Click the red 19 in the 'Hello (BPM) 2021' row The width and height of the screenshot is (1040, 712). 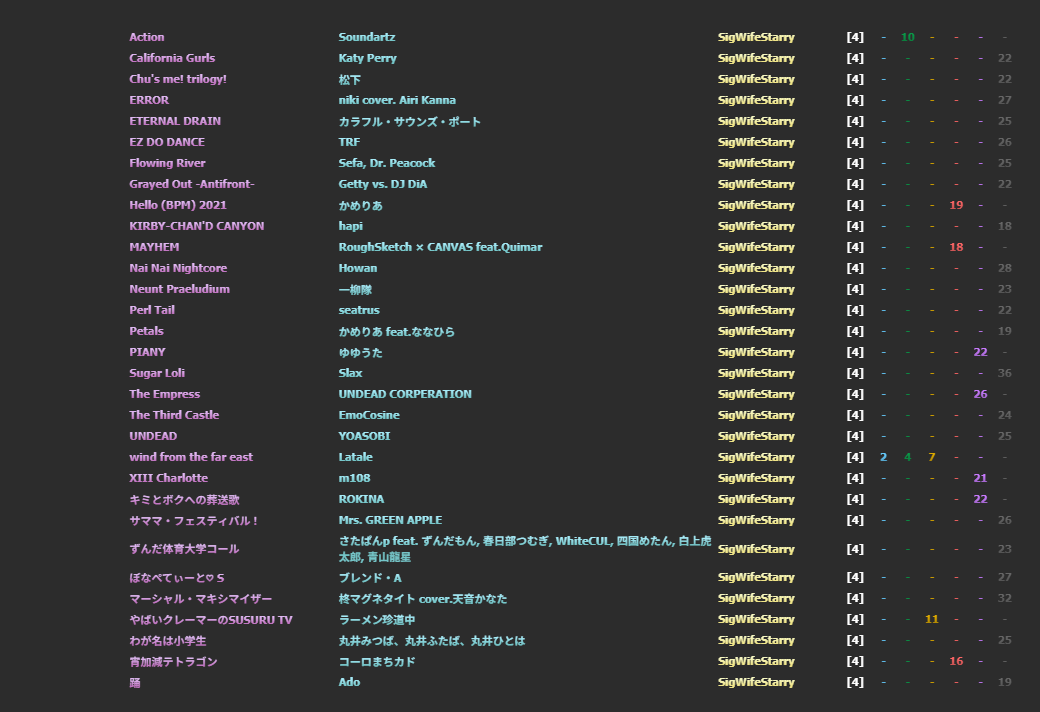pyautogui.click(x=956, y=205)
